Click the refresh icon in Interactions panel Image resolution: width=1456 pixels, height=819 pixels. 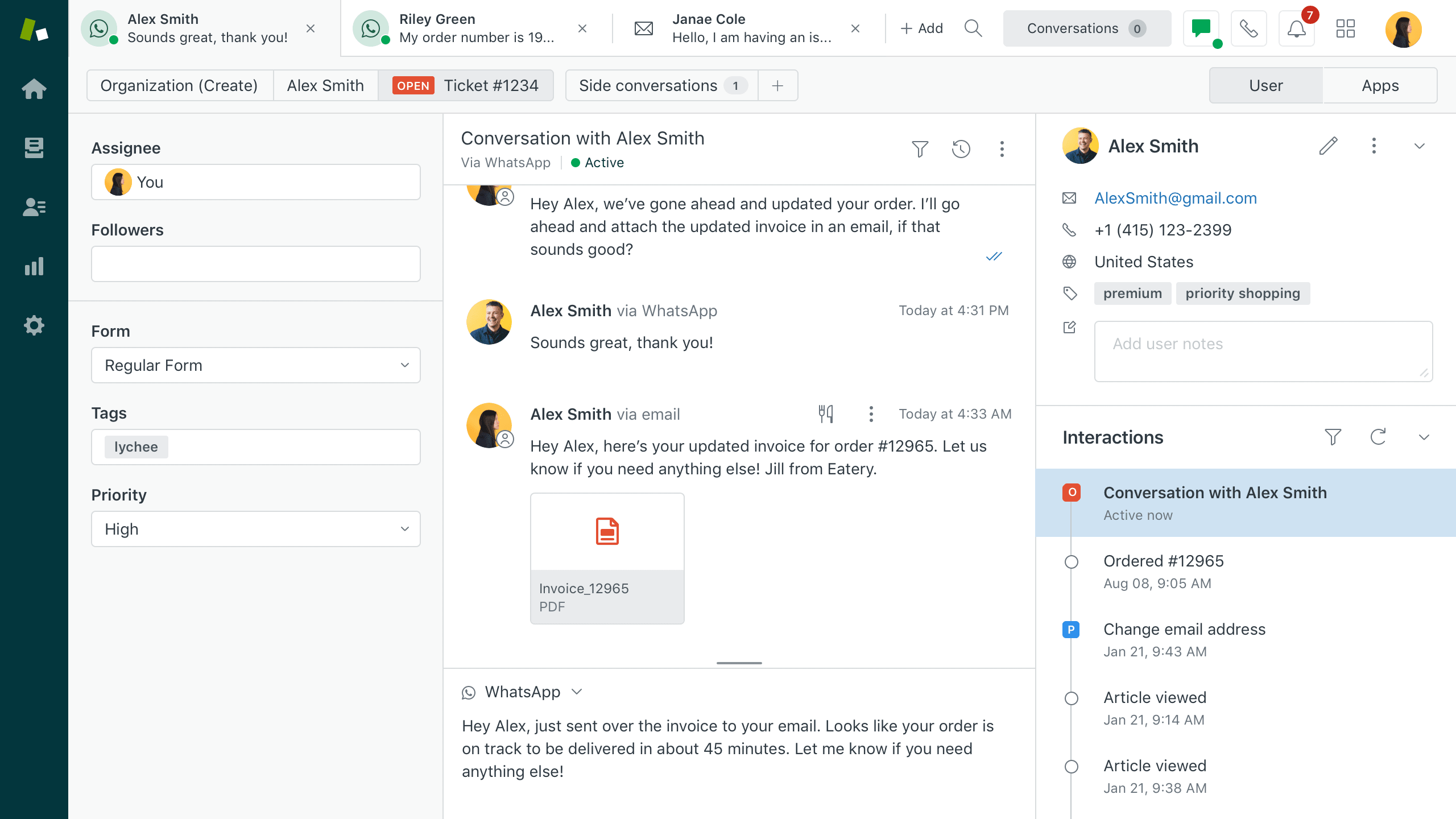click(1378, 437)
